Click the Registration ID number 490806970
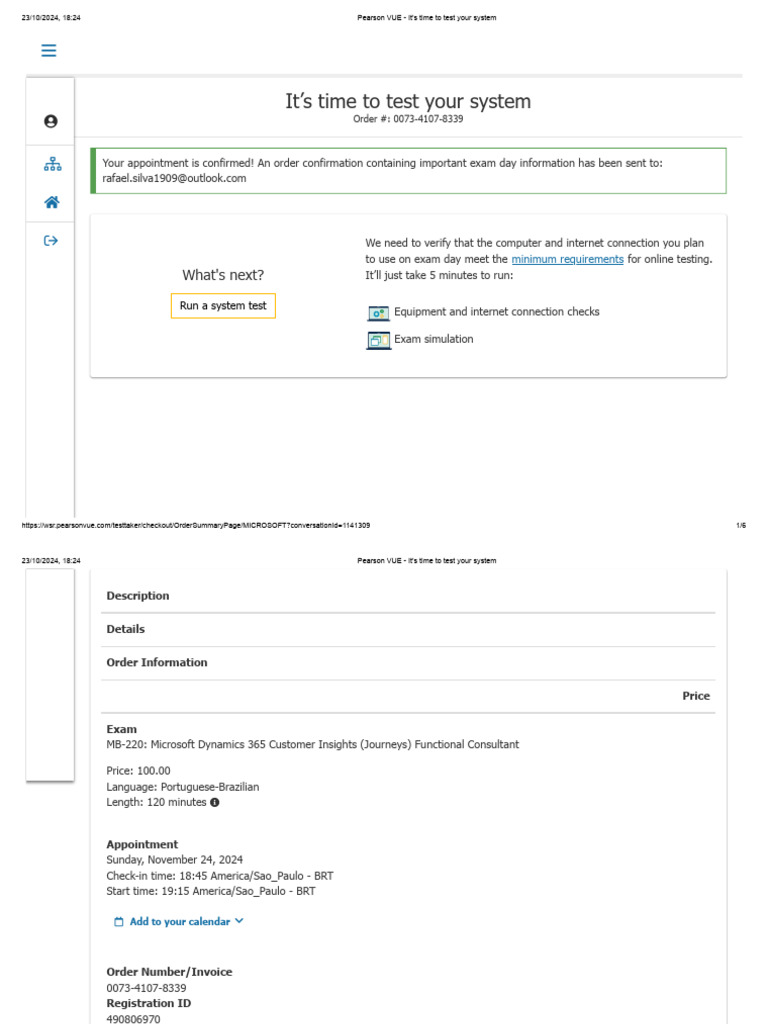768x1024 pixels. 133,1019
